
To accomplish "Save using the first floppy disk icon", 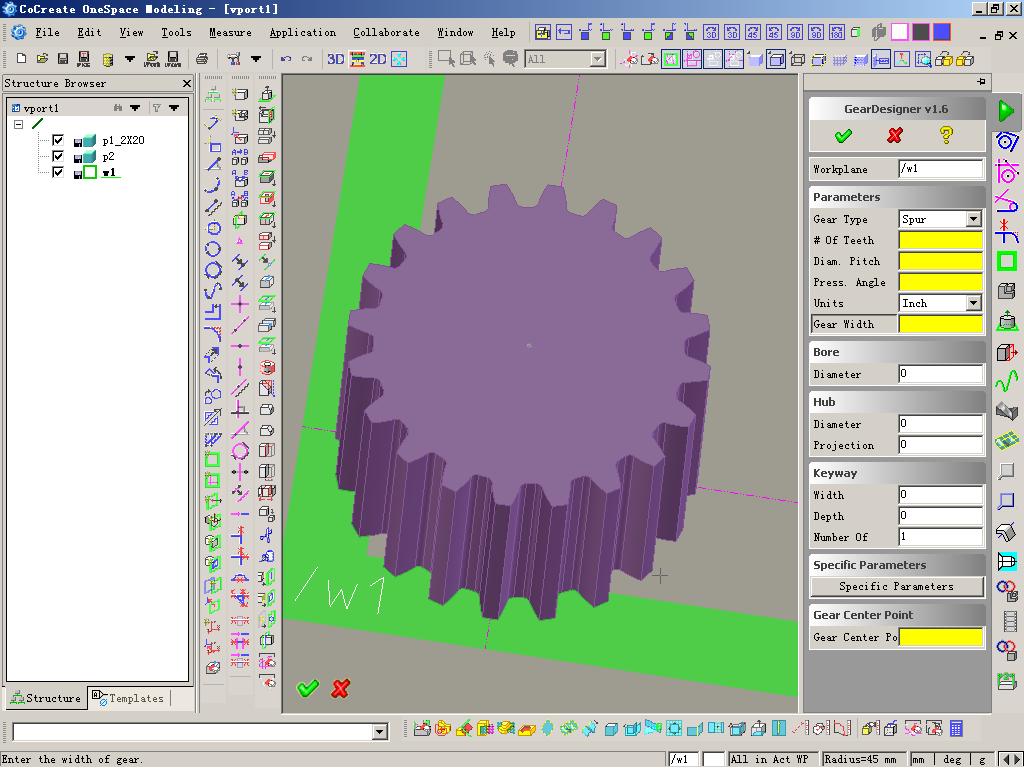I will [63, 59].
